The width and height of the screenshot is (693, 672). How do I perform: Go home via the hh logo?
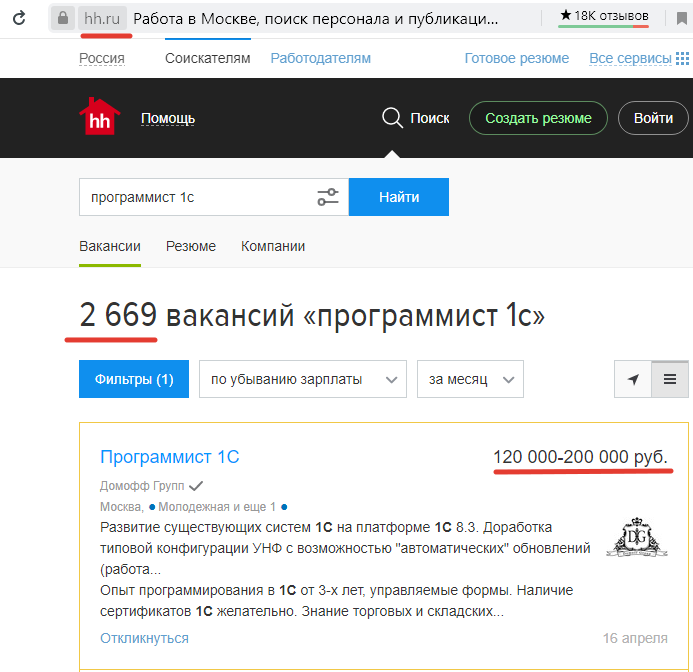(99, 116)
